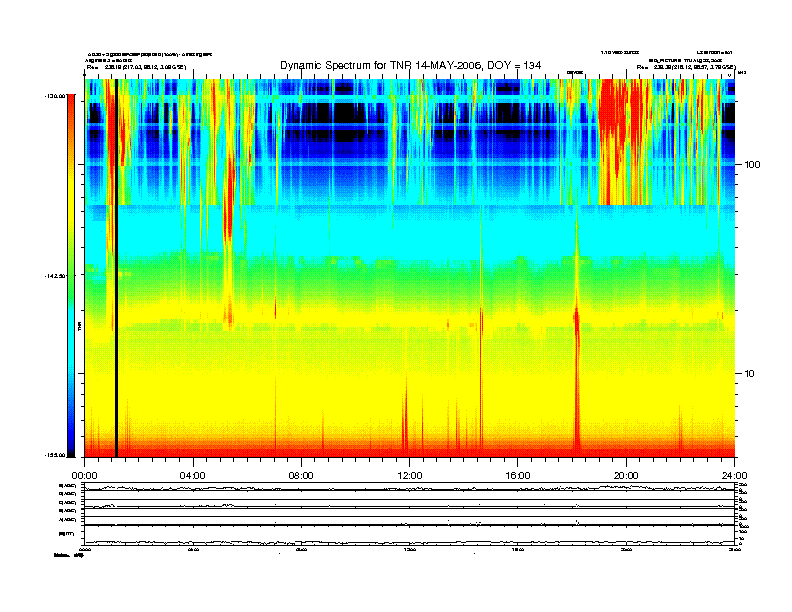The height and width of the screenshot is (612, 792).
Task: Select the '20:00' time axis label
Action: [626, 476]
